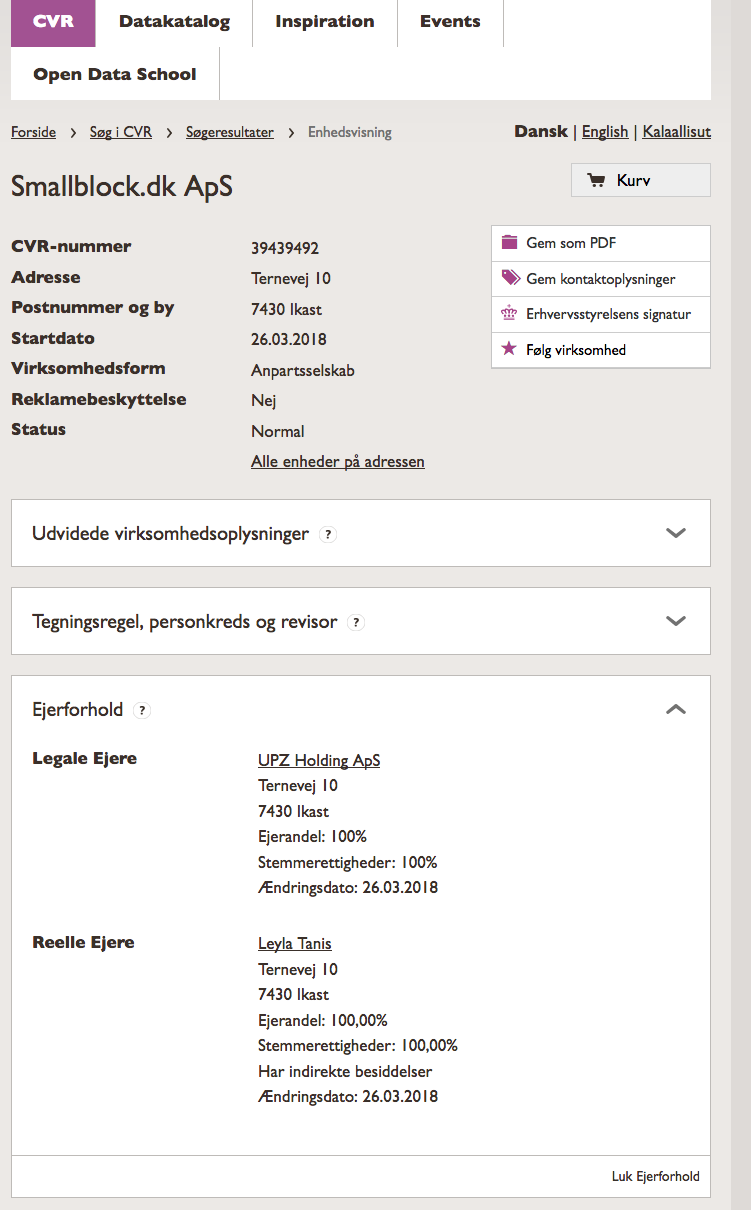The image size is (751, 1210).
Task: Open help icon next to Ejerforhold
Action: pyautogui.click(x=142, y=710)
